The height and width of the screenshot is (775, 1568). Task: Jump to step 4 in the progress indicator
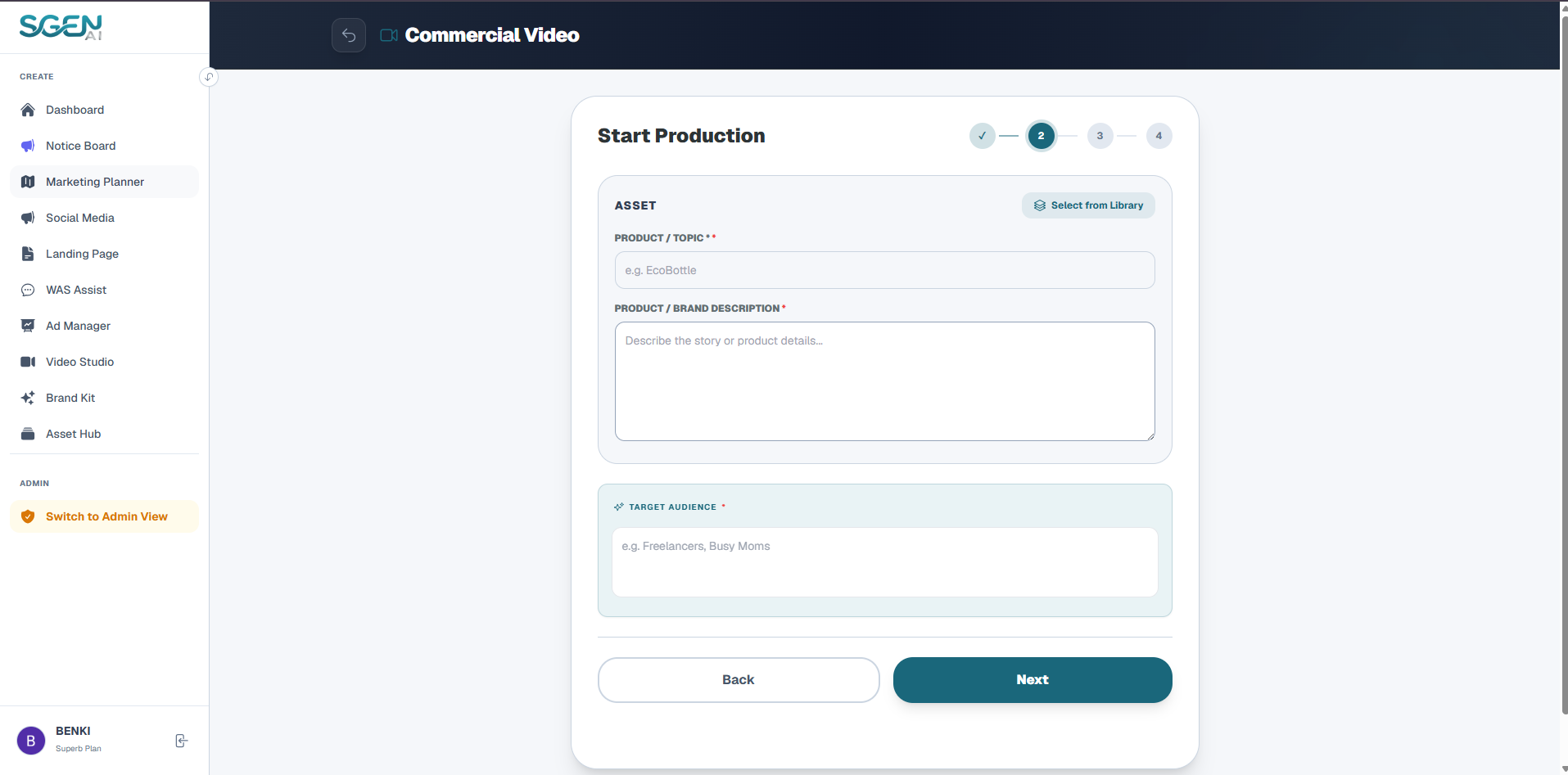pyautogui.click(x=1159, y=136)
